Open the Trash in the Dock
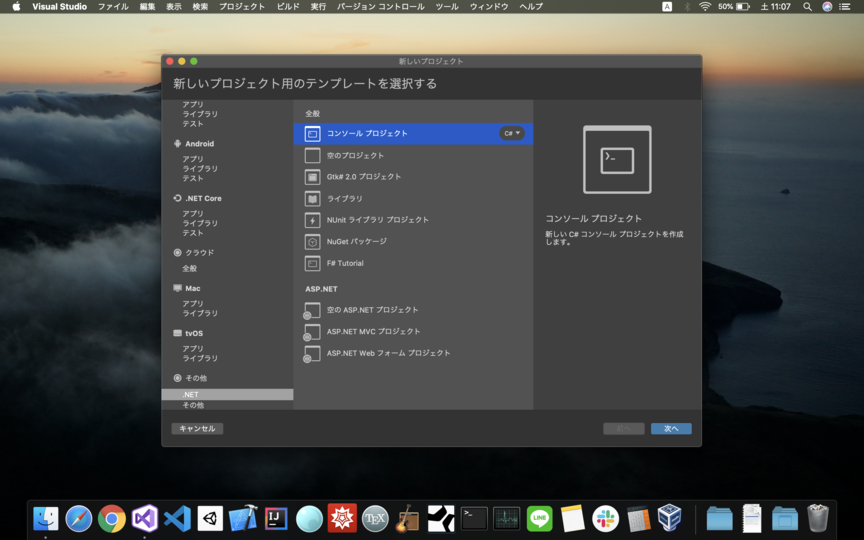 [x=818, y=518]
